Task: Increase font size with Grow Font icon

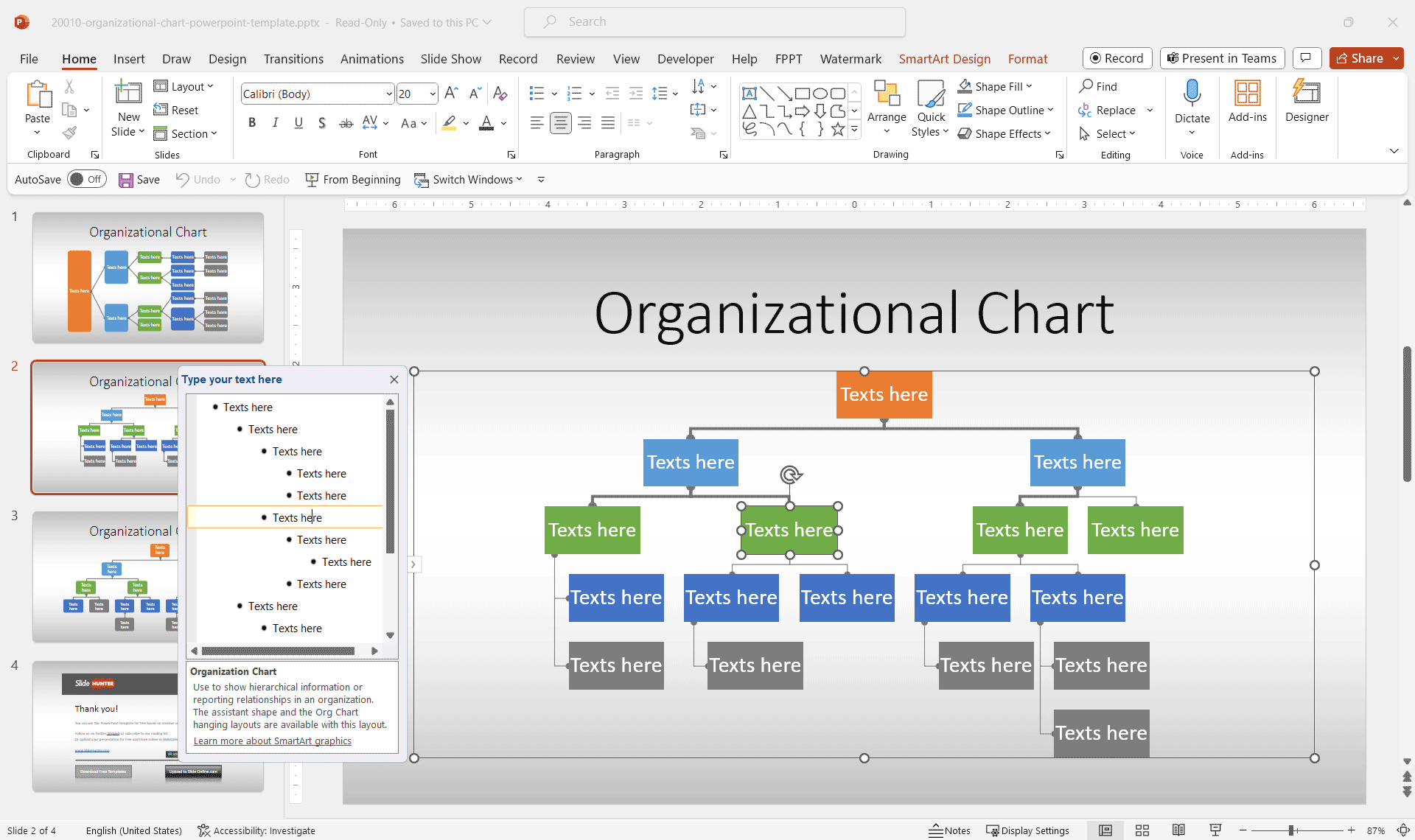Action: (451, 93)
